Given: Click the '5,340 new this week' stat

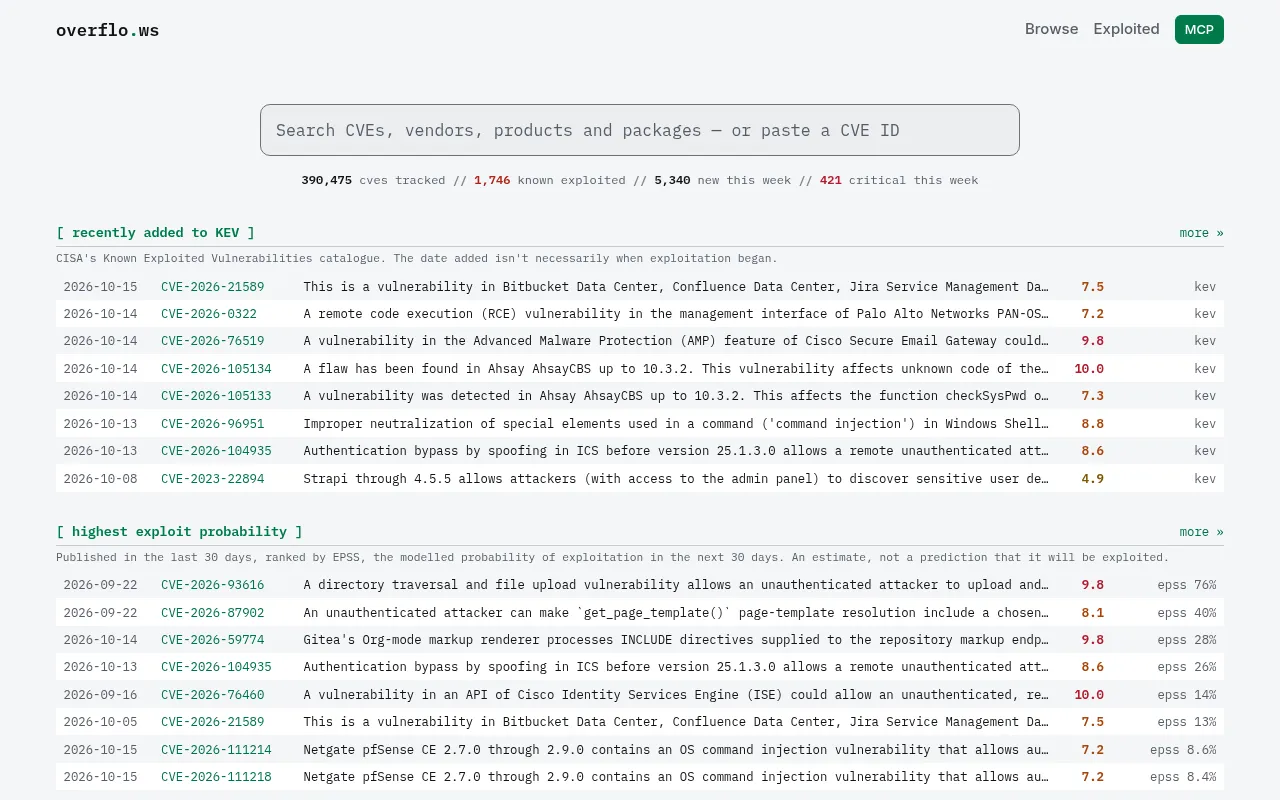Looking at the screenshot, I should click(x=722, y=181).
